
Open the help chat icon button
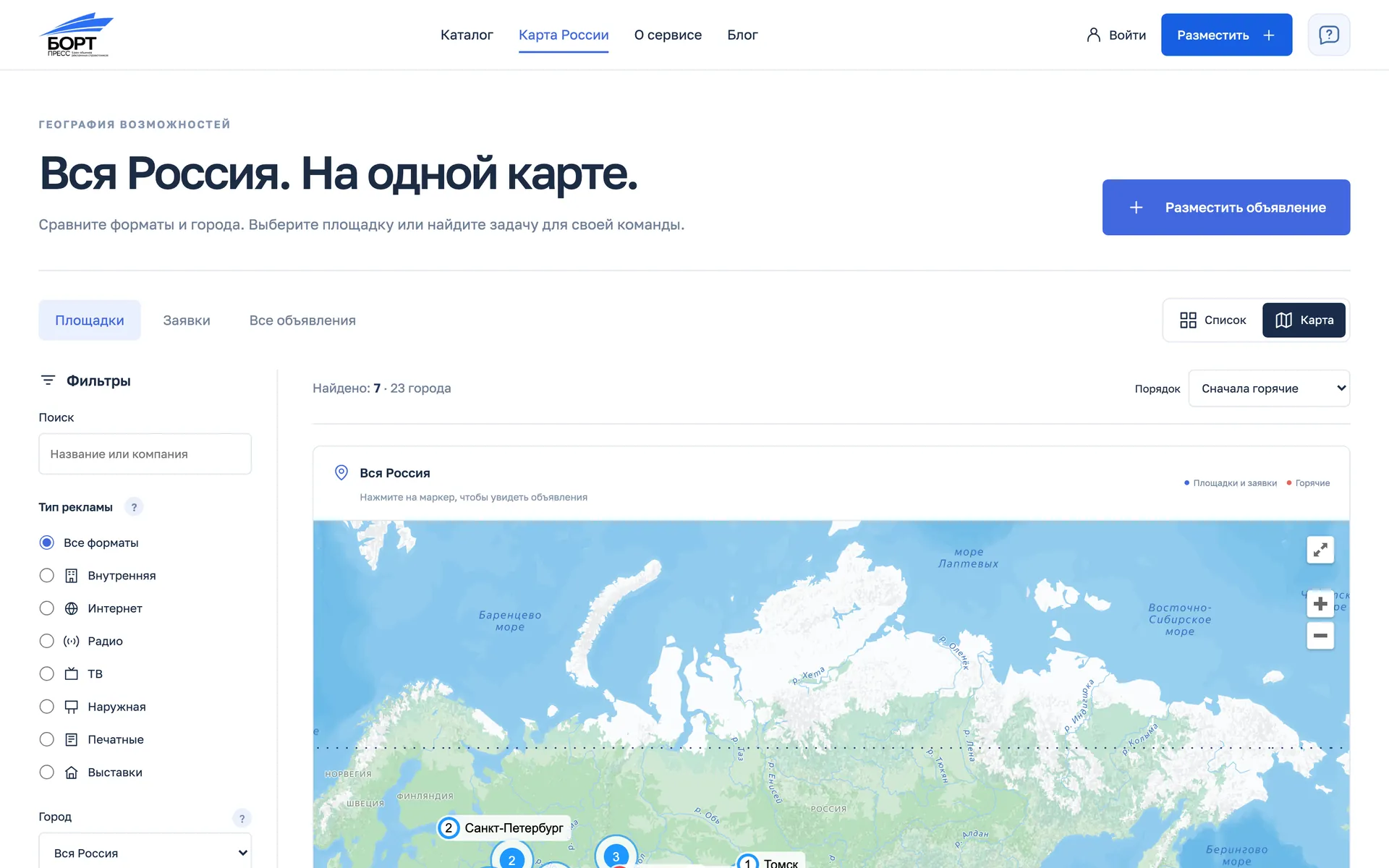tap(1329, 35)
